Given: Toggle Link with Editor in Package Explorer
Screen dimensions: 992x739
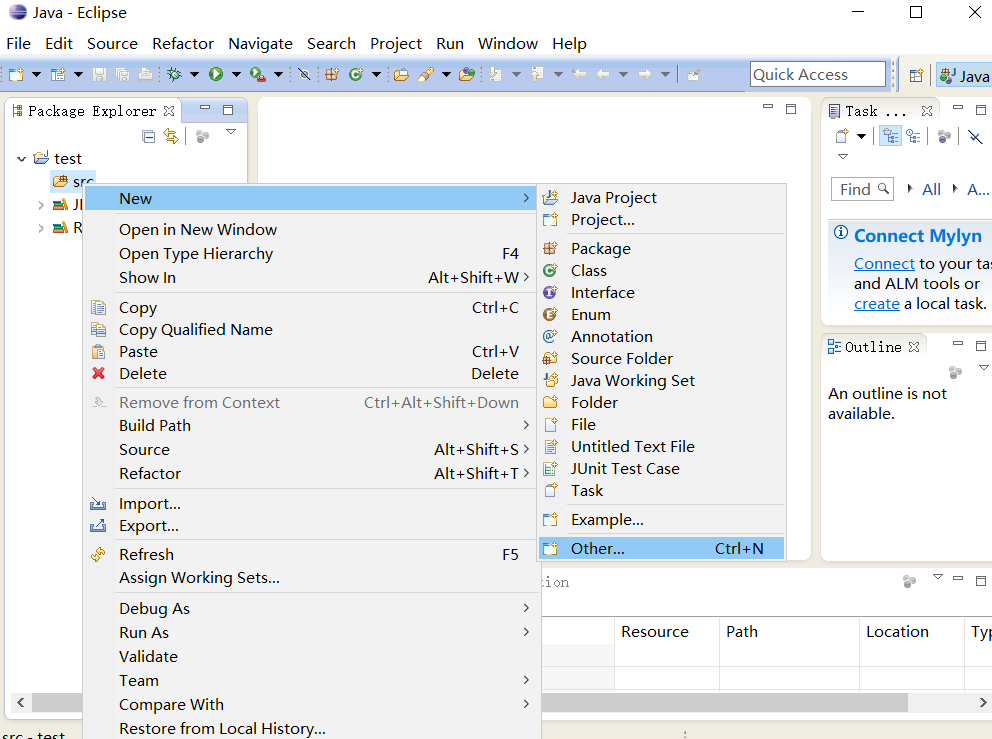Looking at the screenshot, I should pos(170,137).
